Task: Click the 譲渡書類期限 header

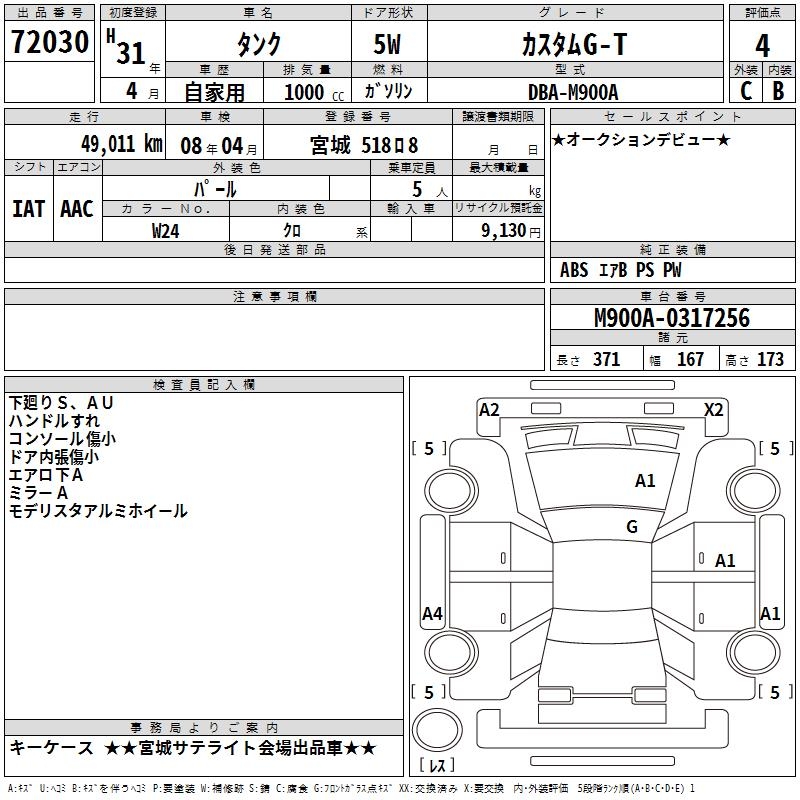Action: [498, 116]
